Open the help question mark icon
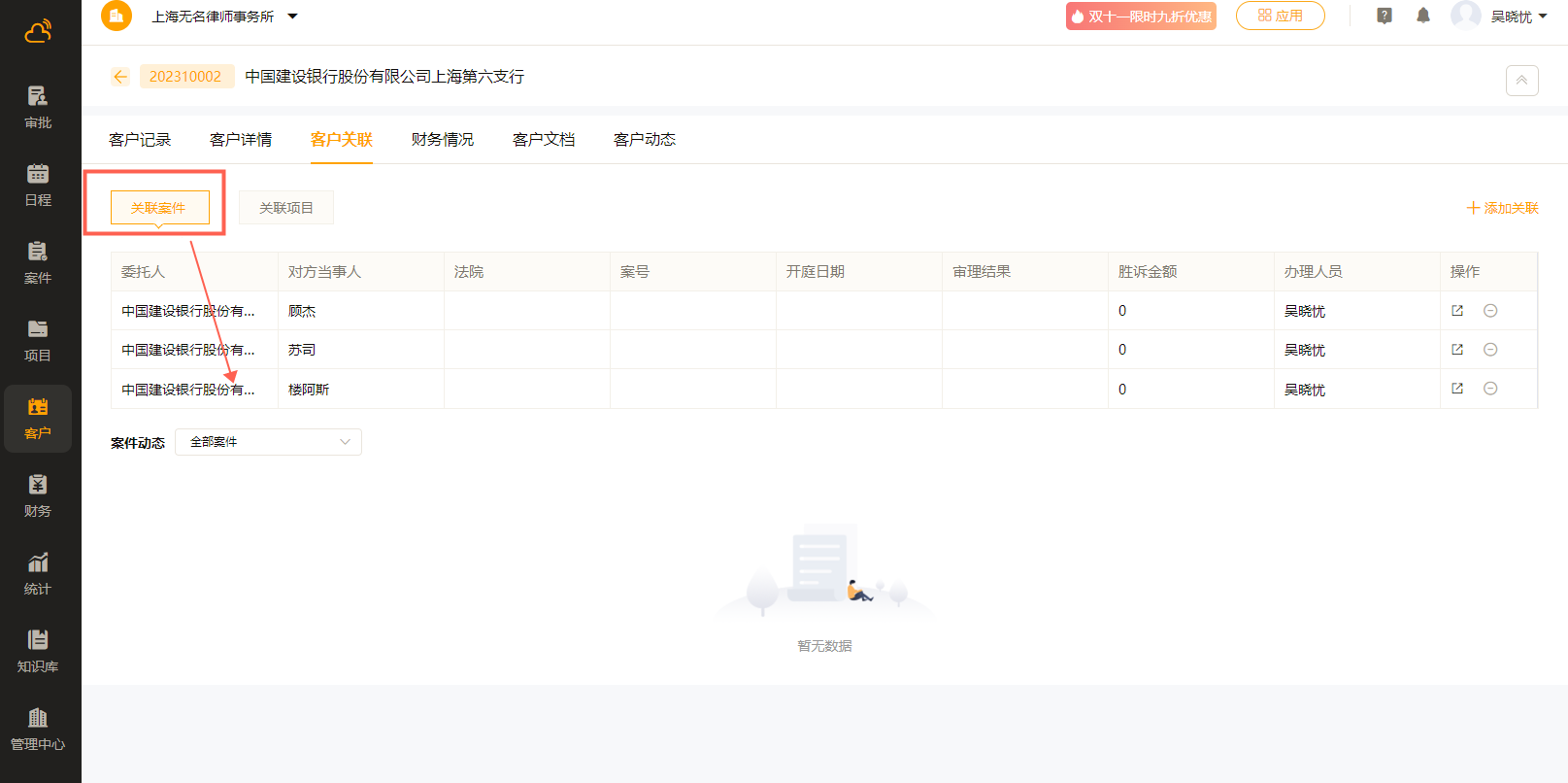 click(x=1385, y=16)
